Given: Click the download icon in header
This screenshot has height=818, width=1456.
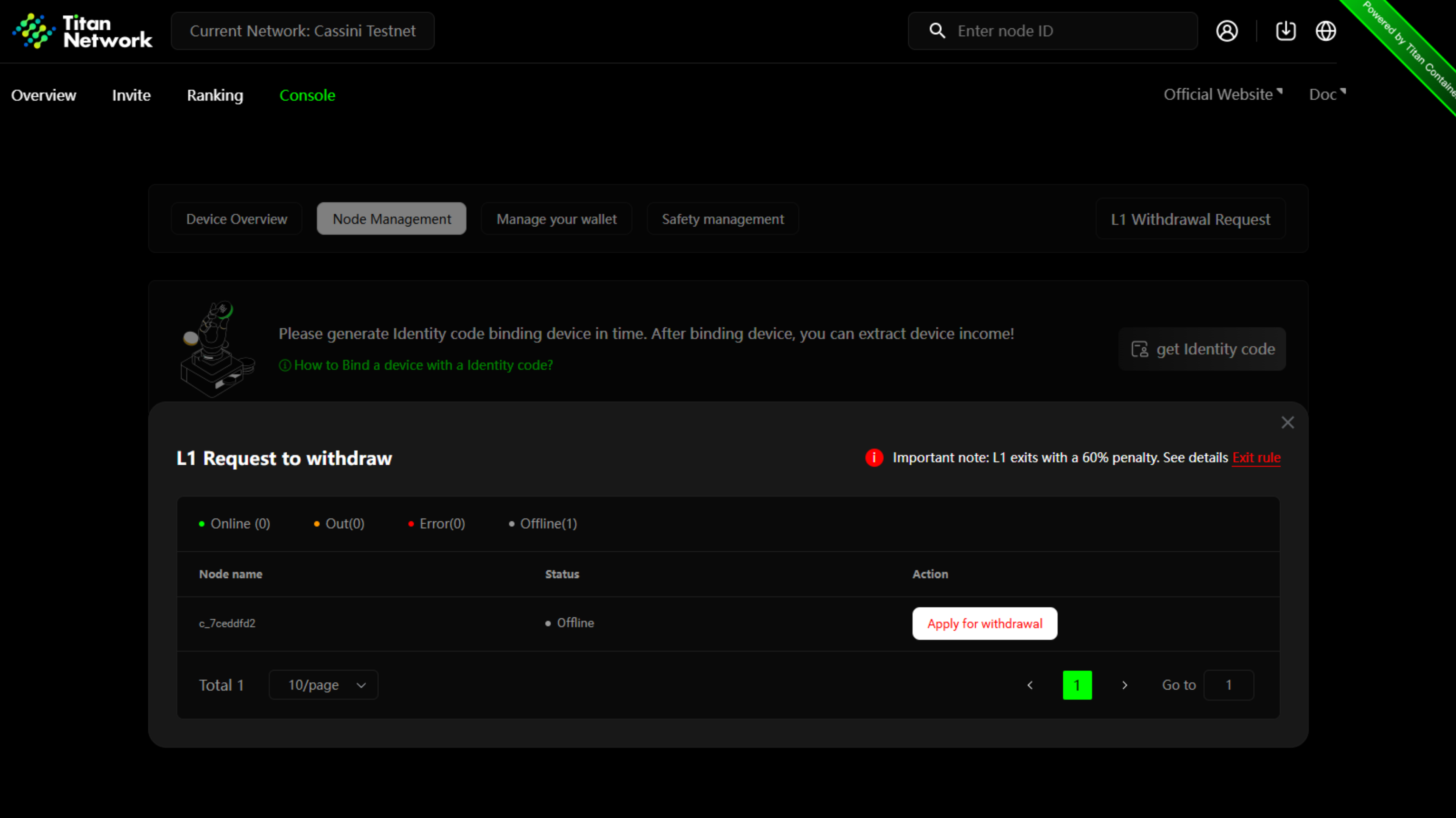Looking at the screenshot, I should coord(1285,31).
